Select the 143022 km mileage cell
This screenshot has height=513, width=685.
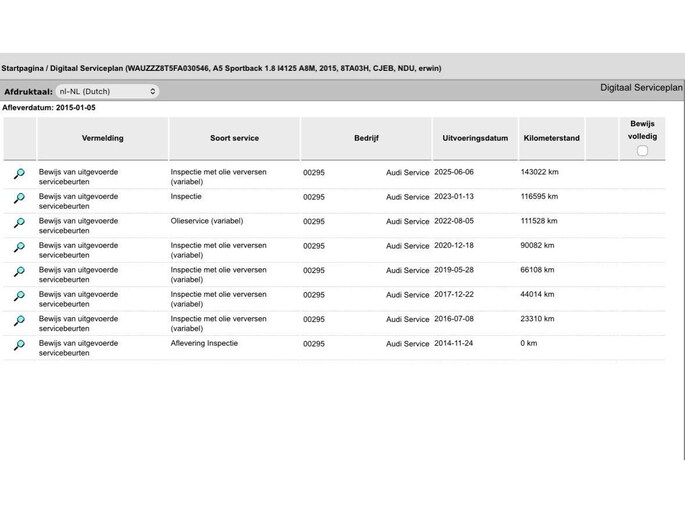pos(539,172)
